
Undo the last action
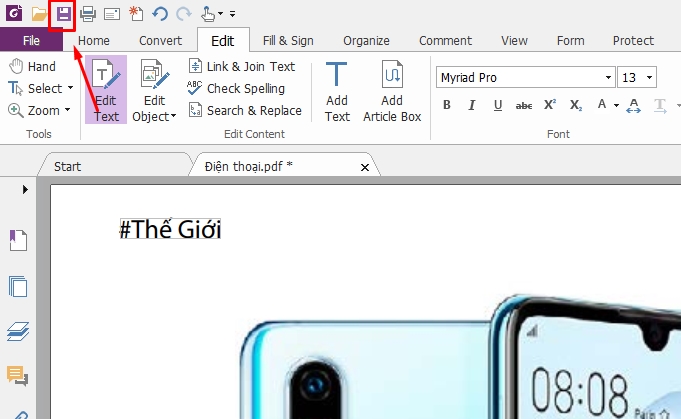point(160,14)
